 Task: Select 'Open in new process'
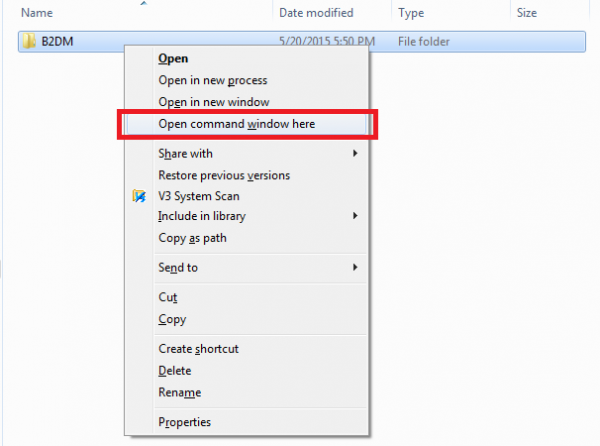point(212,80)
